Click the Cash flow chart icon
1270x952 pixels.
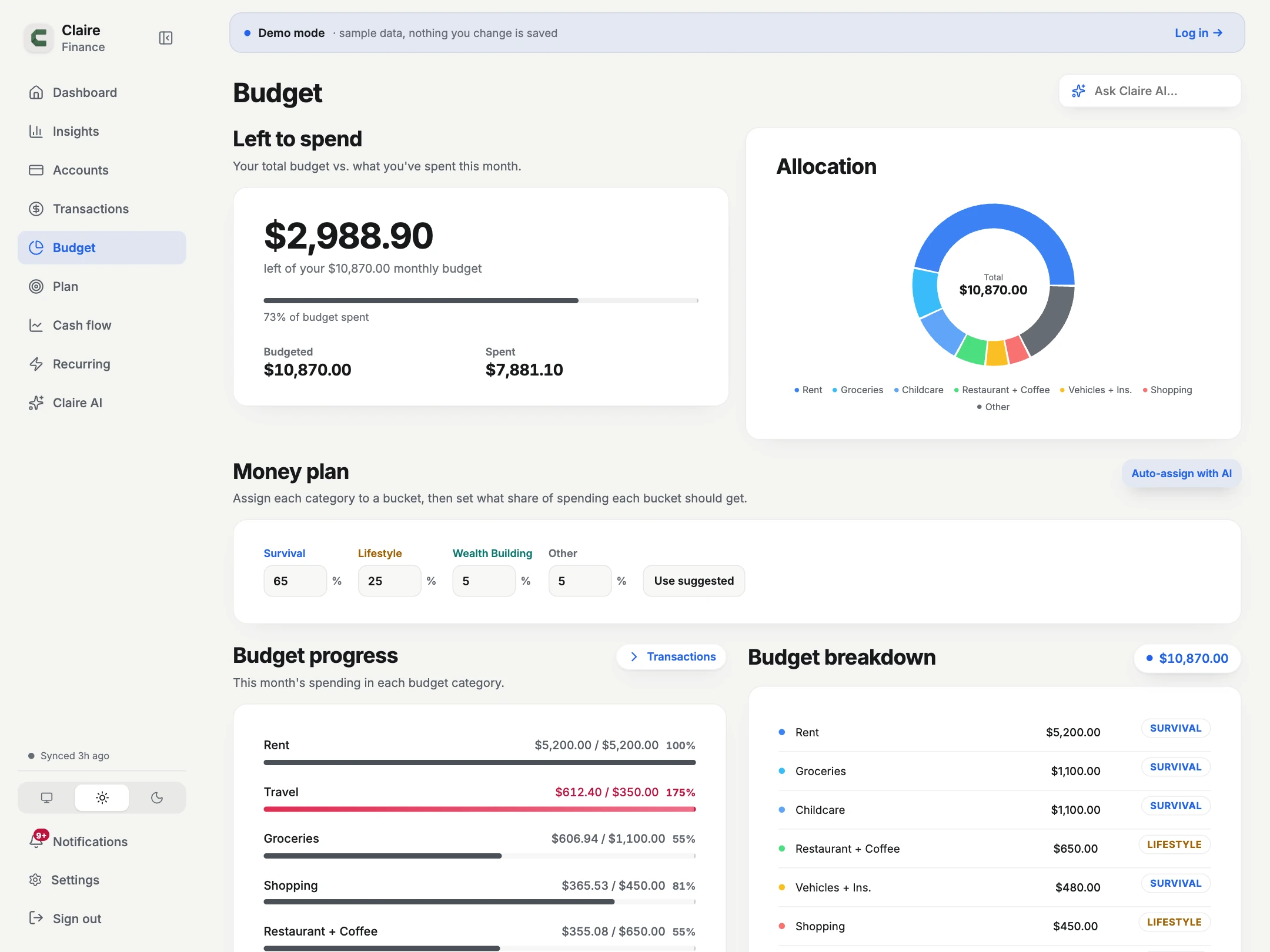click(36, 325)
